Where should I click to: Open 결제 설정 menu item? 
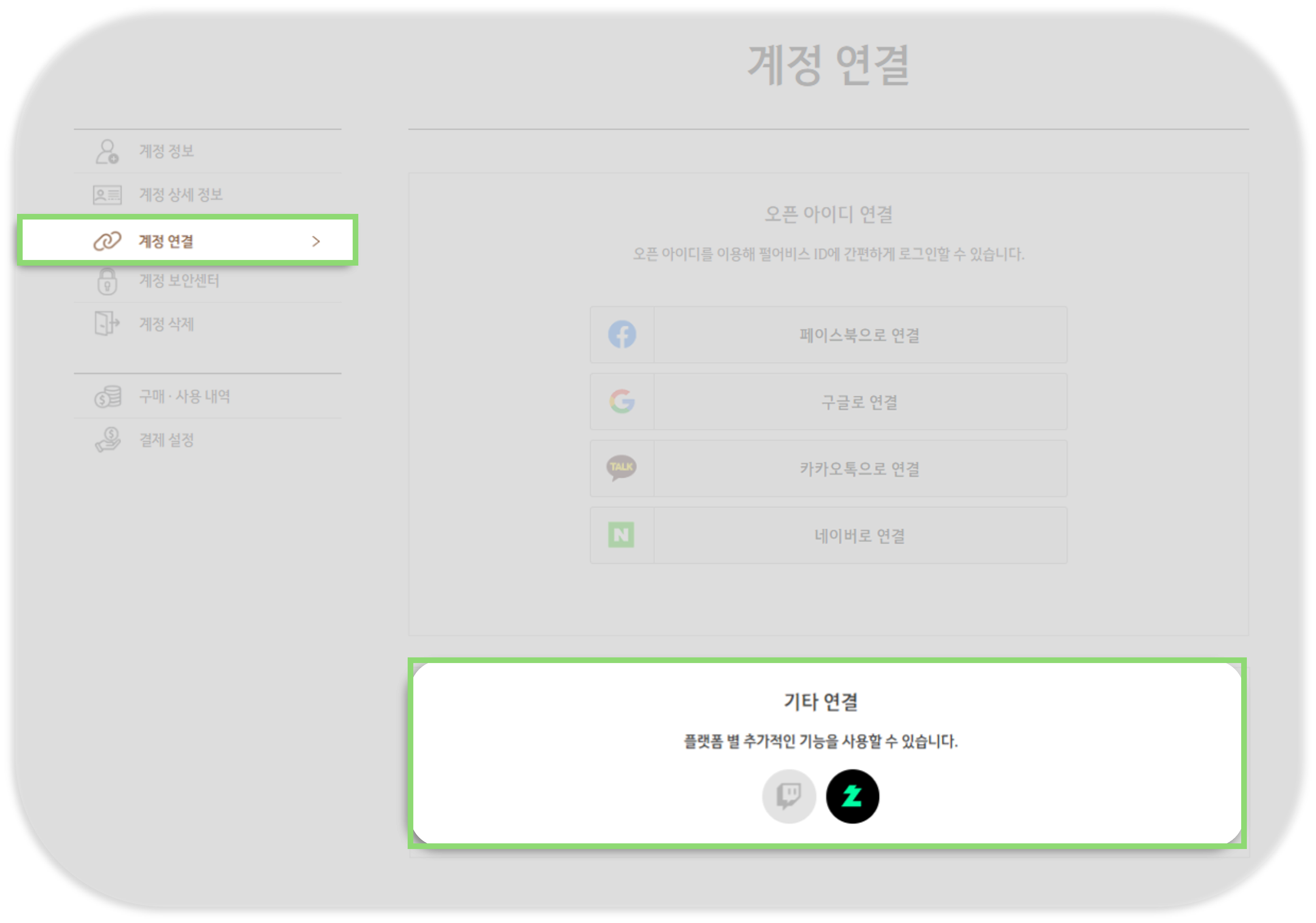[207, 440]
